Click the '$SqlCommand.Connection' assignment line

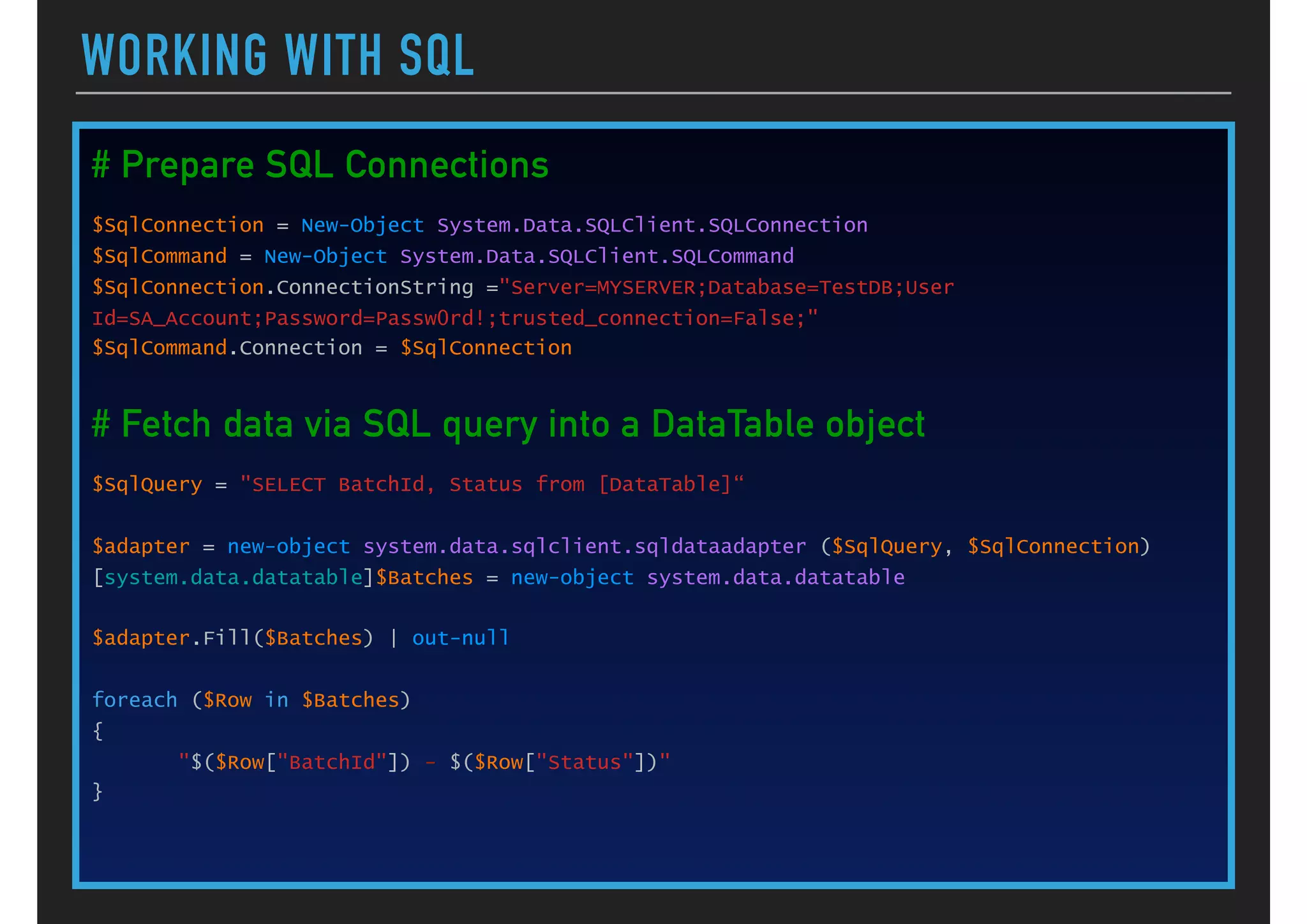point(332,348)
